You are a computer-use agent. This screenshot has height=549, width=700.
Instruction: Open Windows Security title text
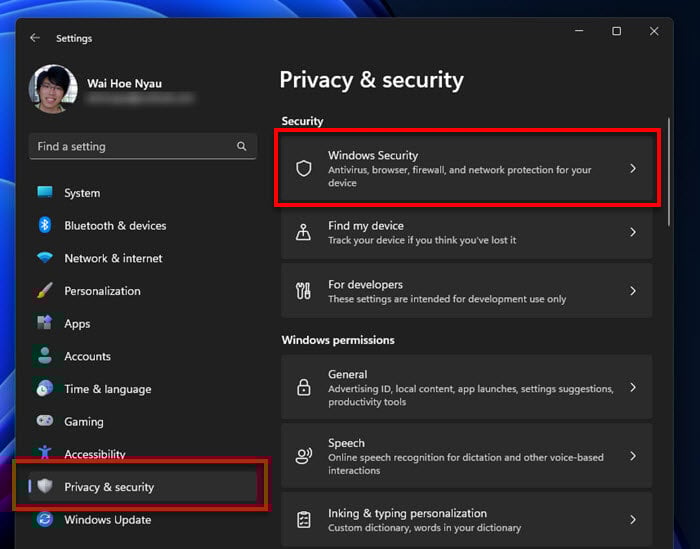click(x=373, y=155)
